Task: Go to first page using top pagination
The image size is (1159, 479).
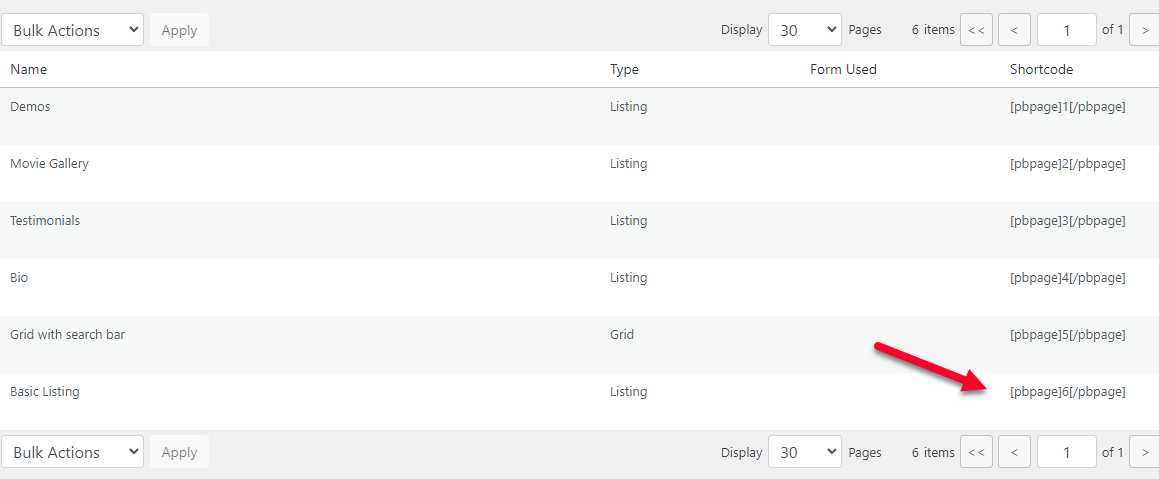Action: (x=976, y=30)
